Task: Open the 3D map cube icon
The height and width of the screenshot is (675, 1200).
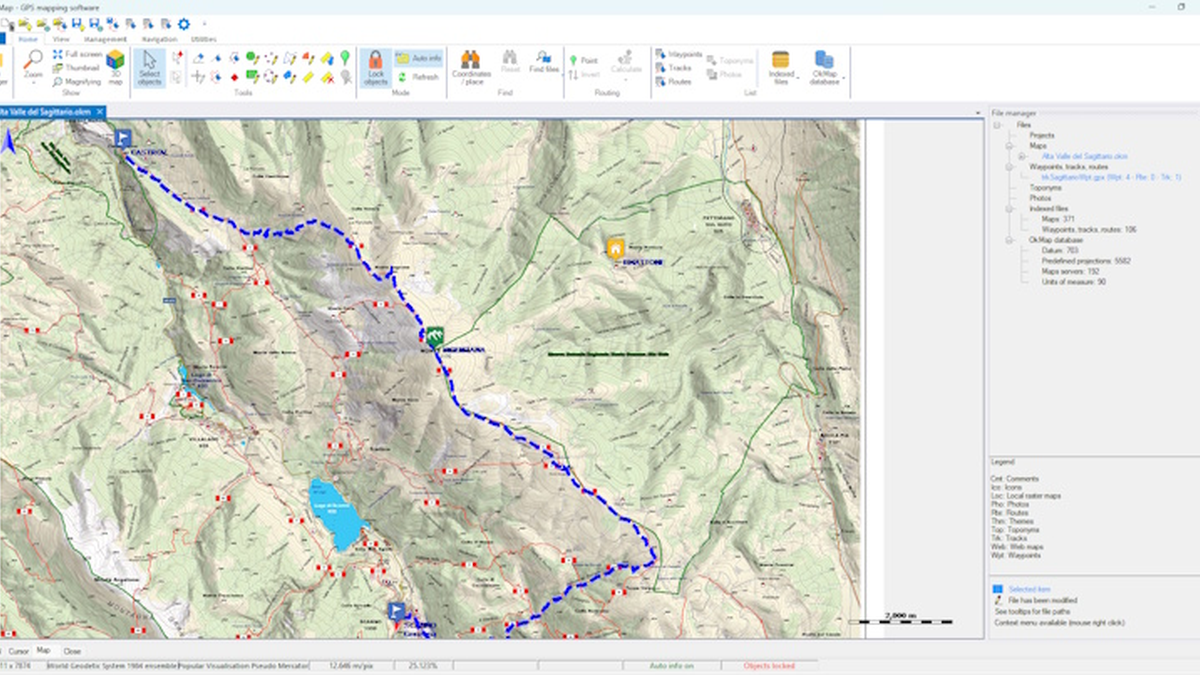Action: point(115,67)
